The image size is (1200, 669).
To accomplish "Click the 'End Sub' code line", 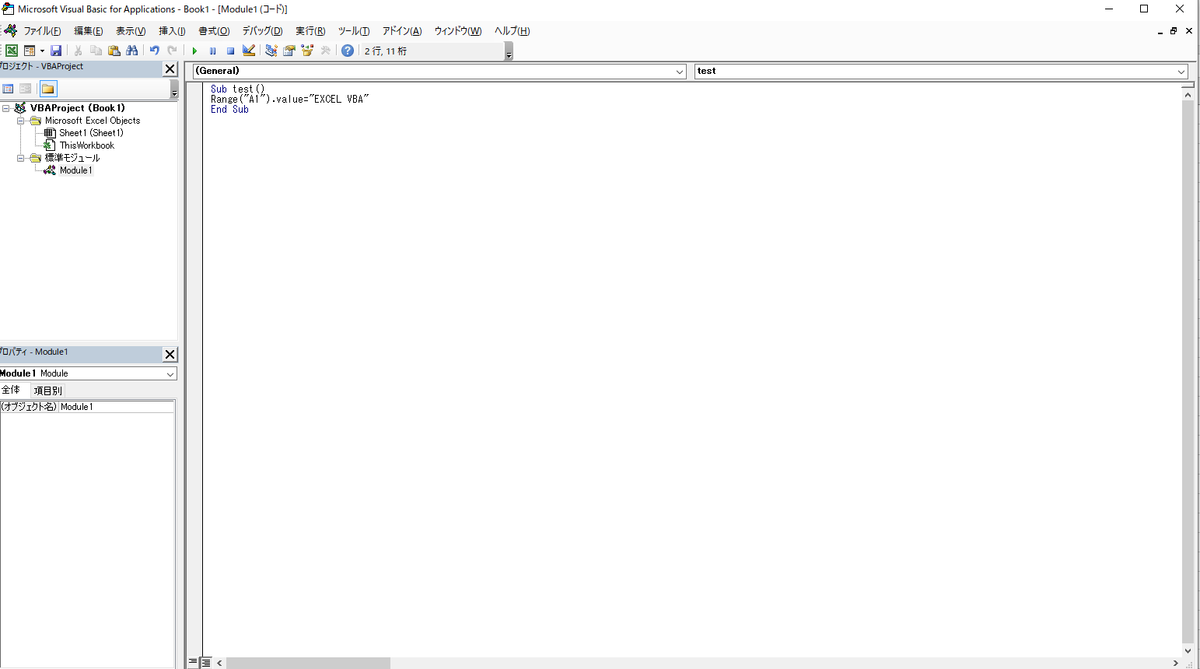I will (230, 110).
